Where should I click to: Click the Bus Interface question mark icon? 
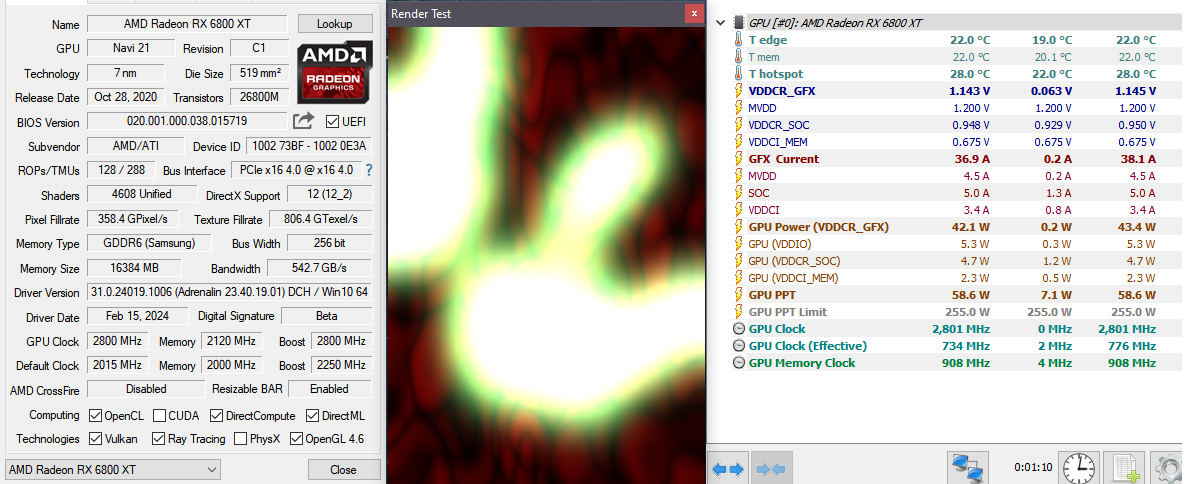[370, 170]
